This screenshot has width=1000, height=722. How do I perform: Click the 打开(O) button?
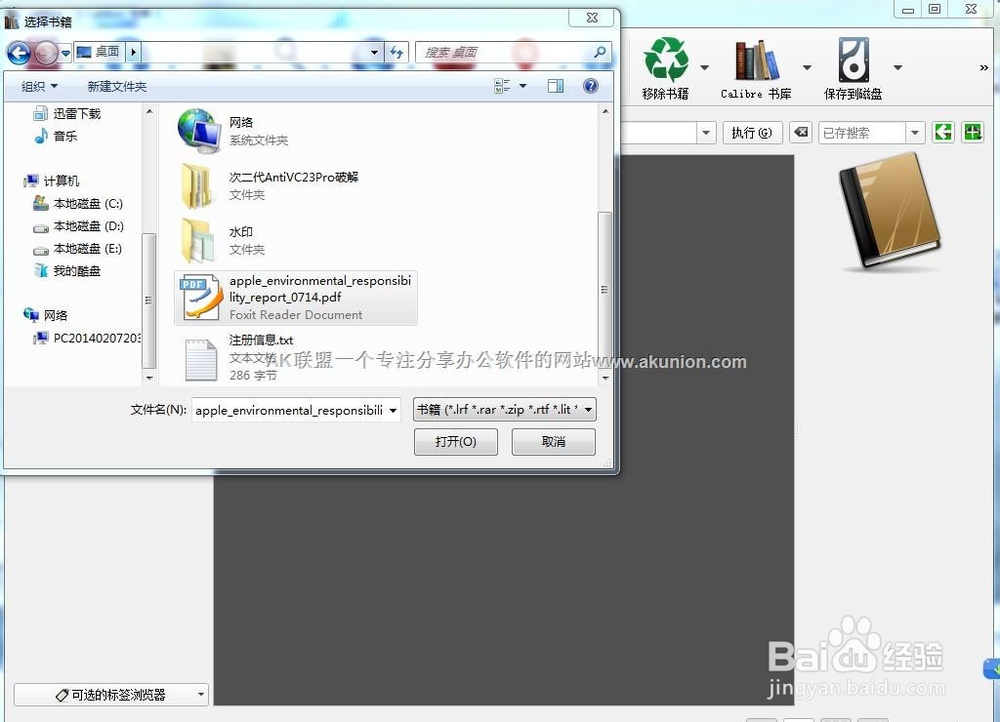(455, 441)
